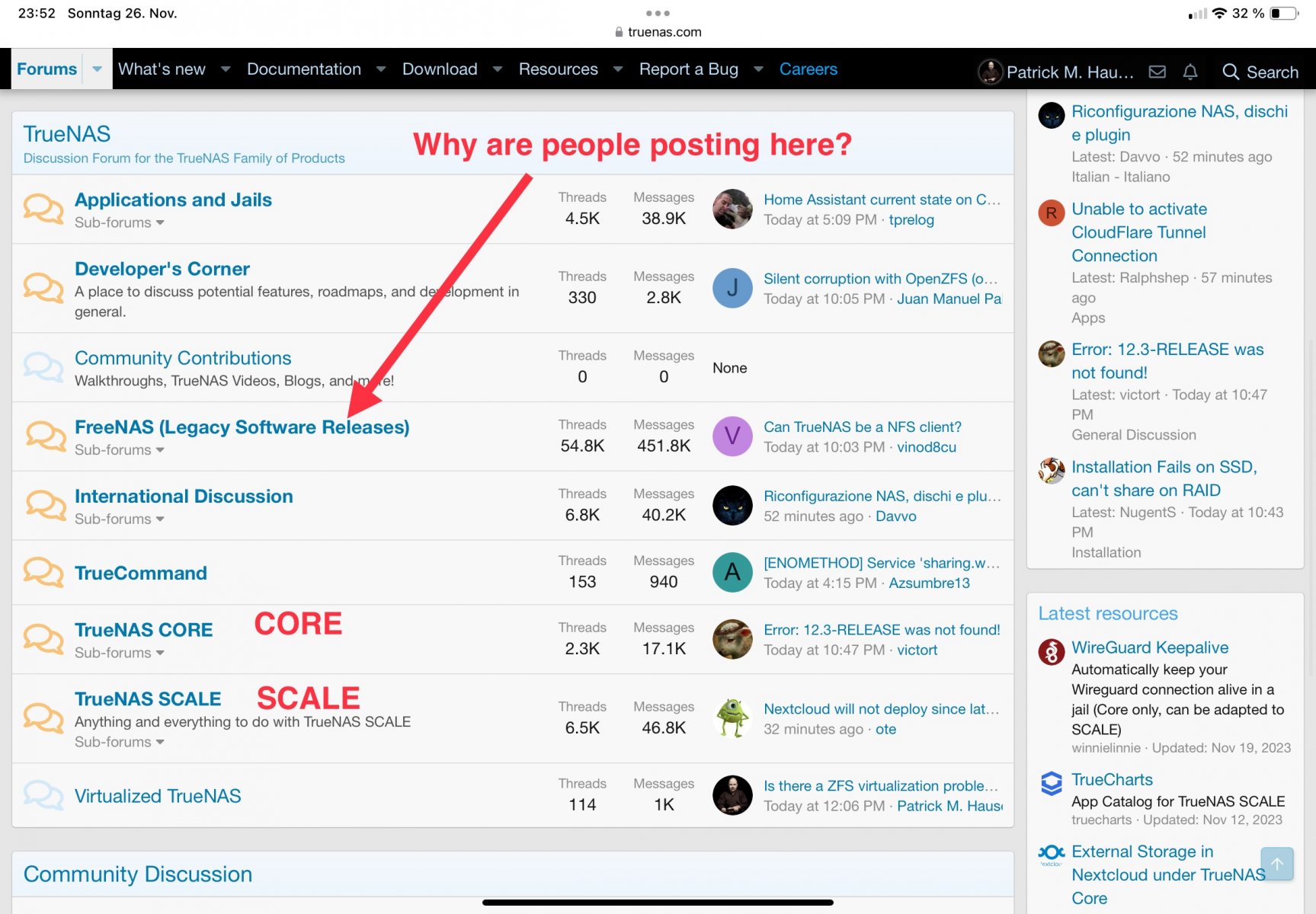The width and height of the screenshot is (1316, 914).
Task: Expand TrueNAS SCALE sub-forums list
Action: 120,742
